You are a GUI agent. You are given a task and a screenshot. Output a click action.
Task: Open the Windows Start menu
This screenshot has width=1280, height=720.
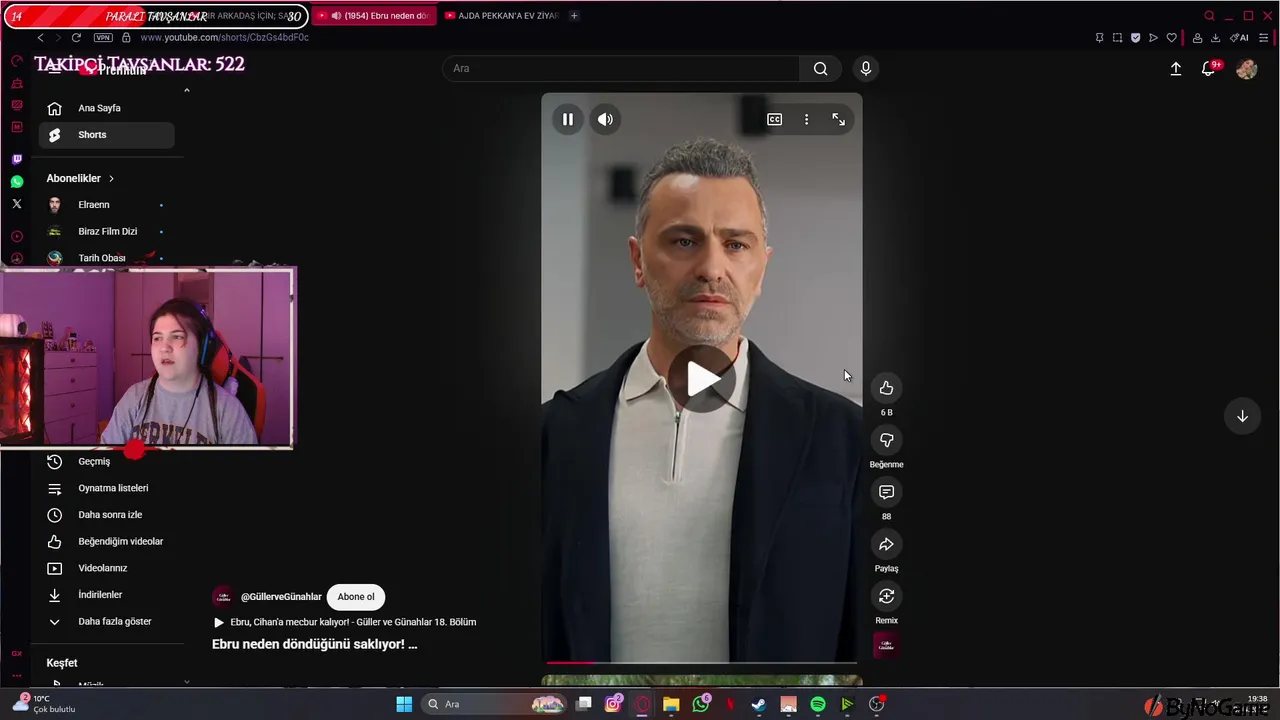click(x=404, y=704)
